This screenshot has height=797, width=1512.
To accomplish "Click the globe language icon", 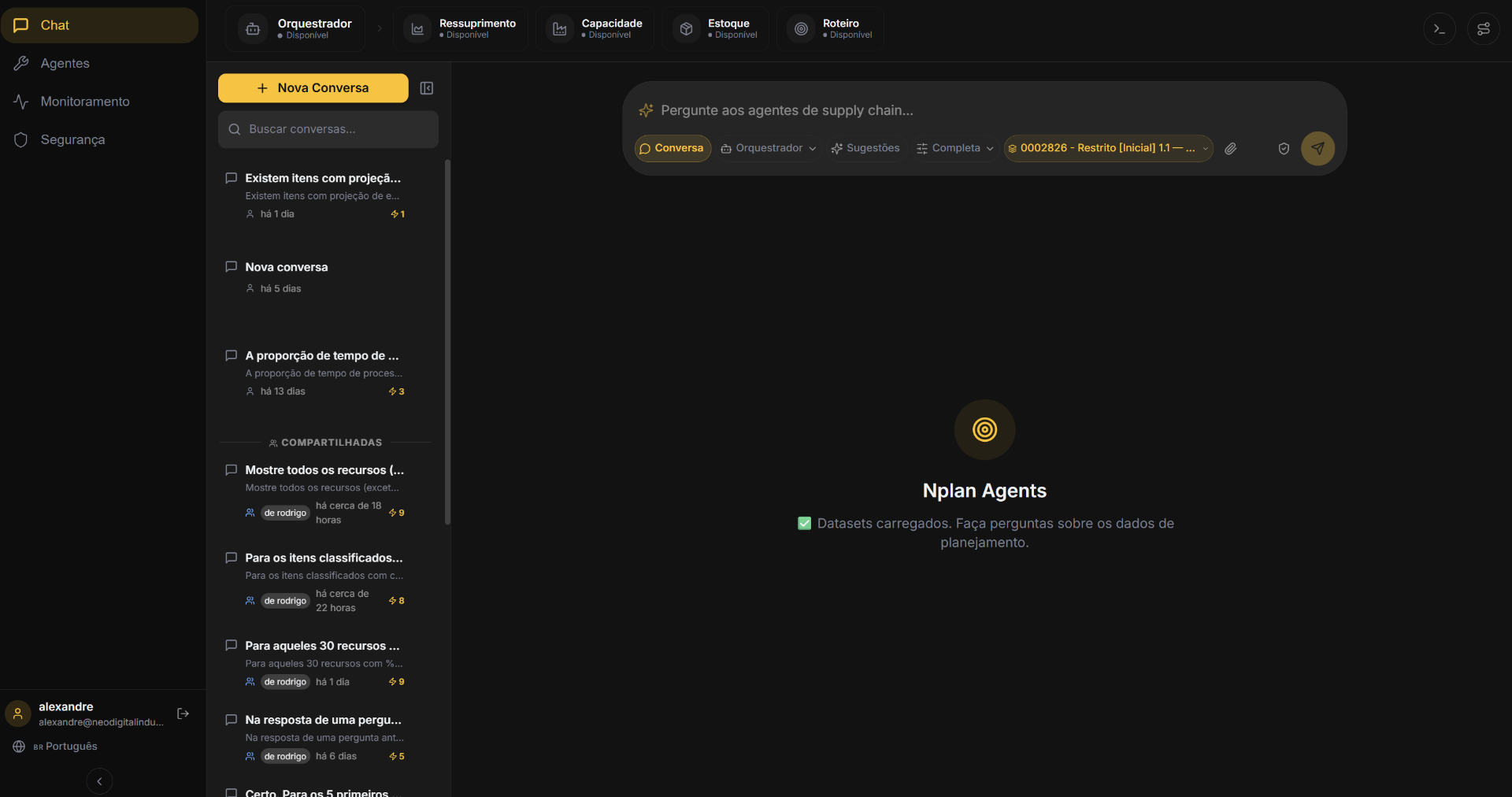I will pyautogui.click(x=19, y=747).
